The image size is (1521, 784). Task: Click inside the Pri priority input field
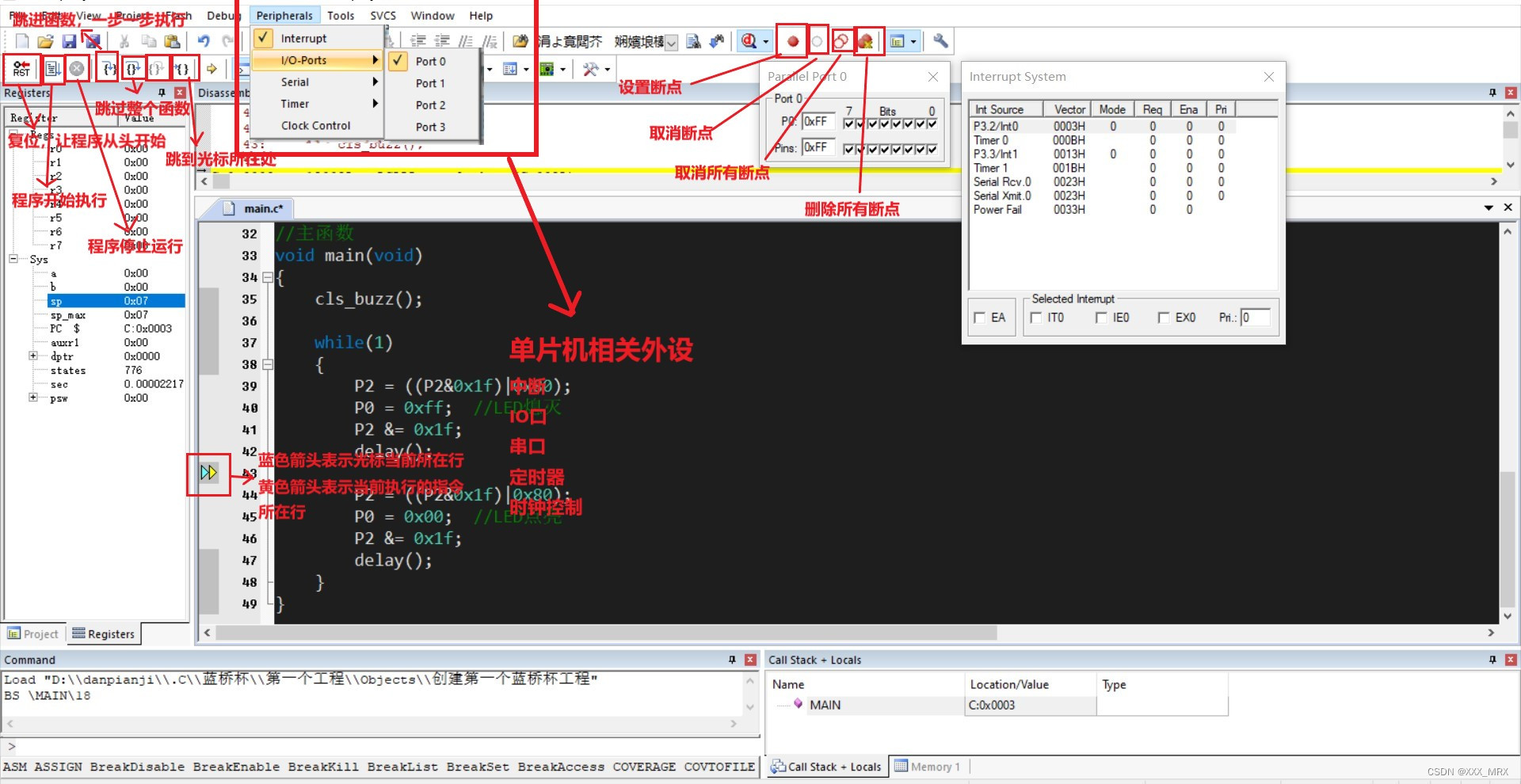coord(1256,318)
